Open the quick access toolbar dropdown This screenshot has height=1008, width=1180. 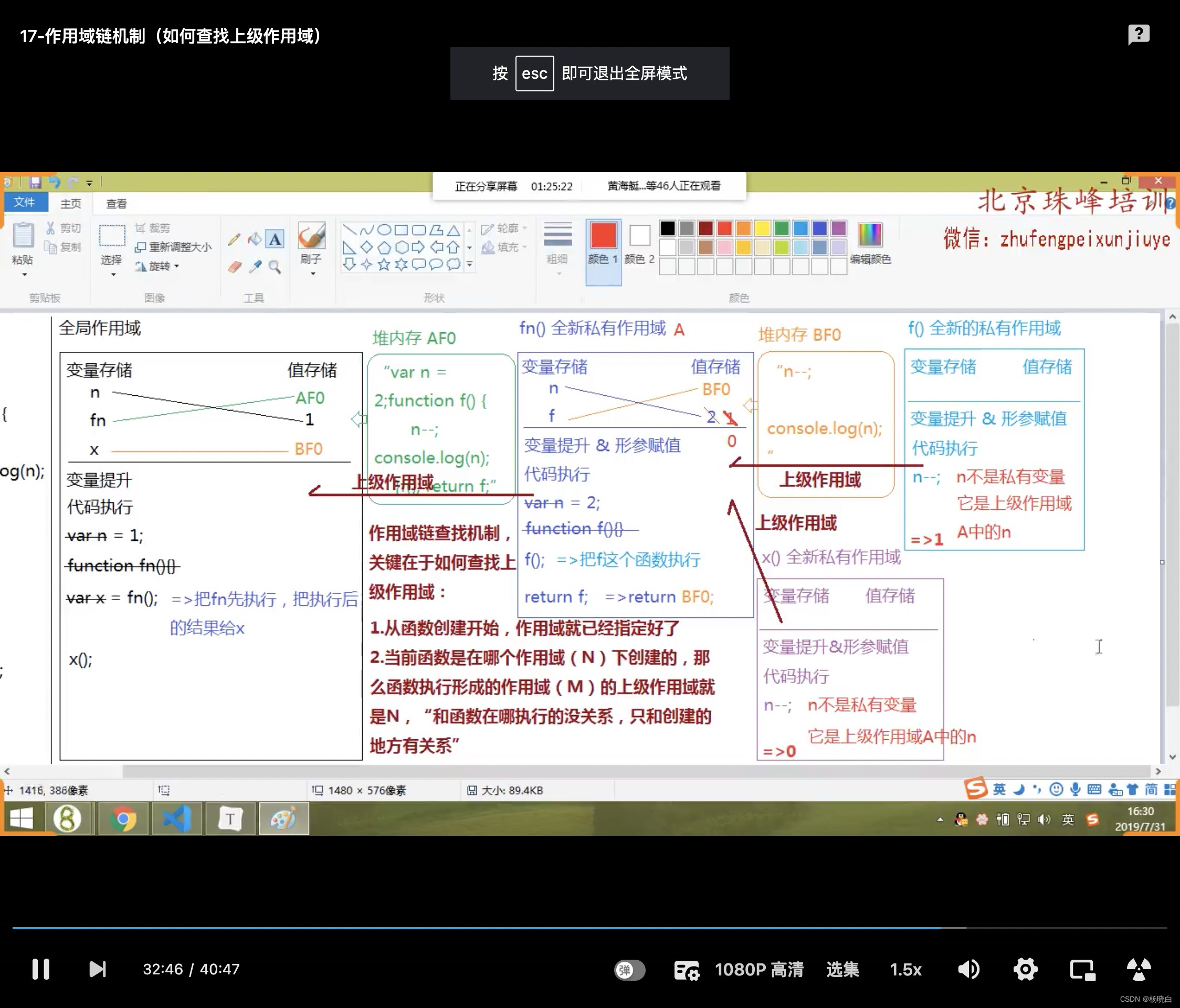(x=89, y=183)
